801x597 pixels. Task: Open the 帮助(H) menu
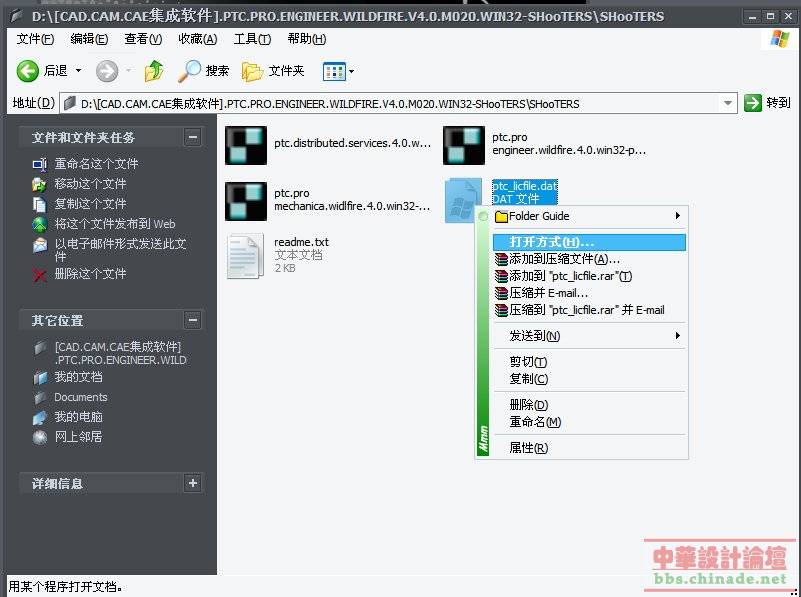[307, 39]
